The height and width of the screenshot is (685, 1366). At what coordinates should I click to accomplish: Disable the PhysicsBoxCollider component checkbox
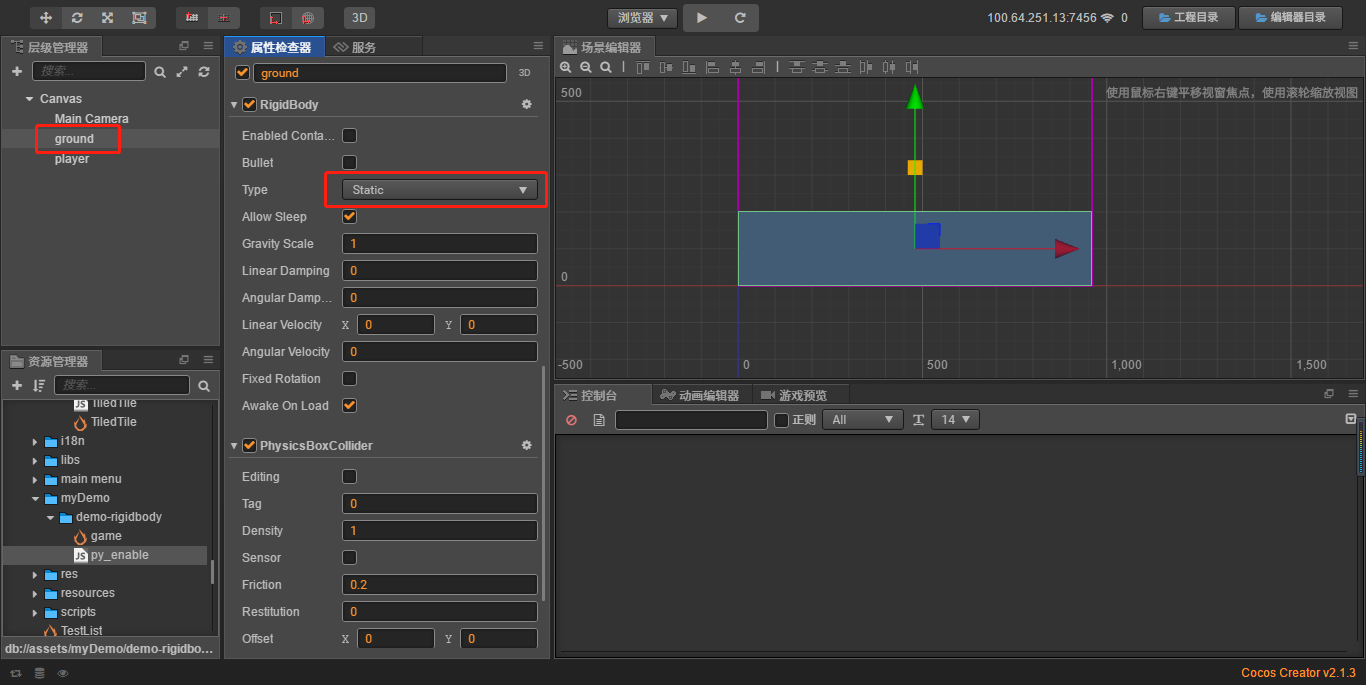click(250, 445)
